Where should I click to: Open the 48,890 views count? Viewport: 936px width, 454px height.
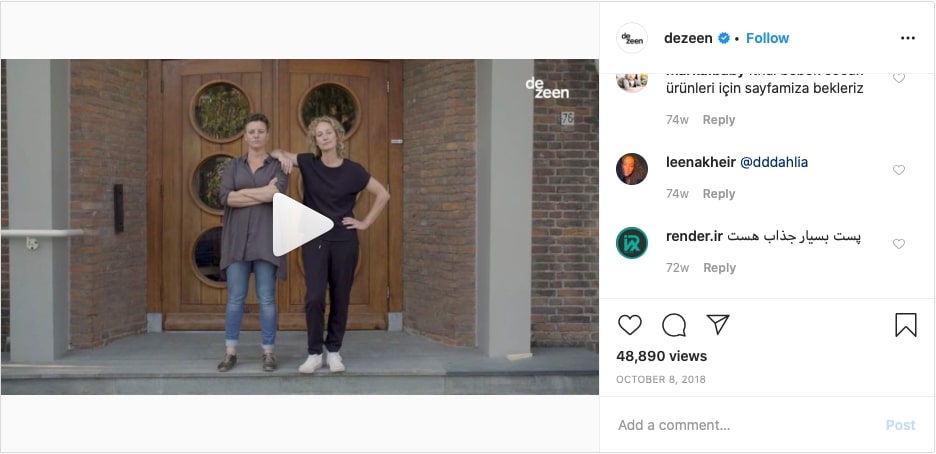point(661,356)
